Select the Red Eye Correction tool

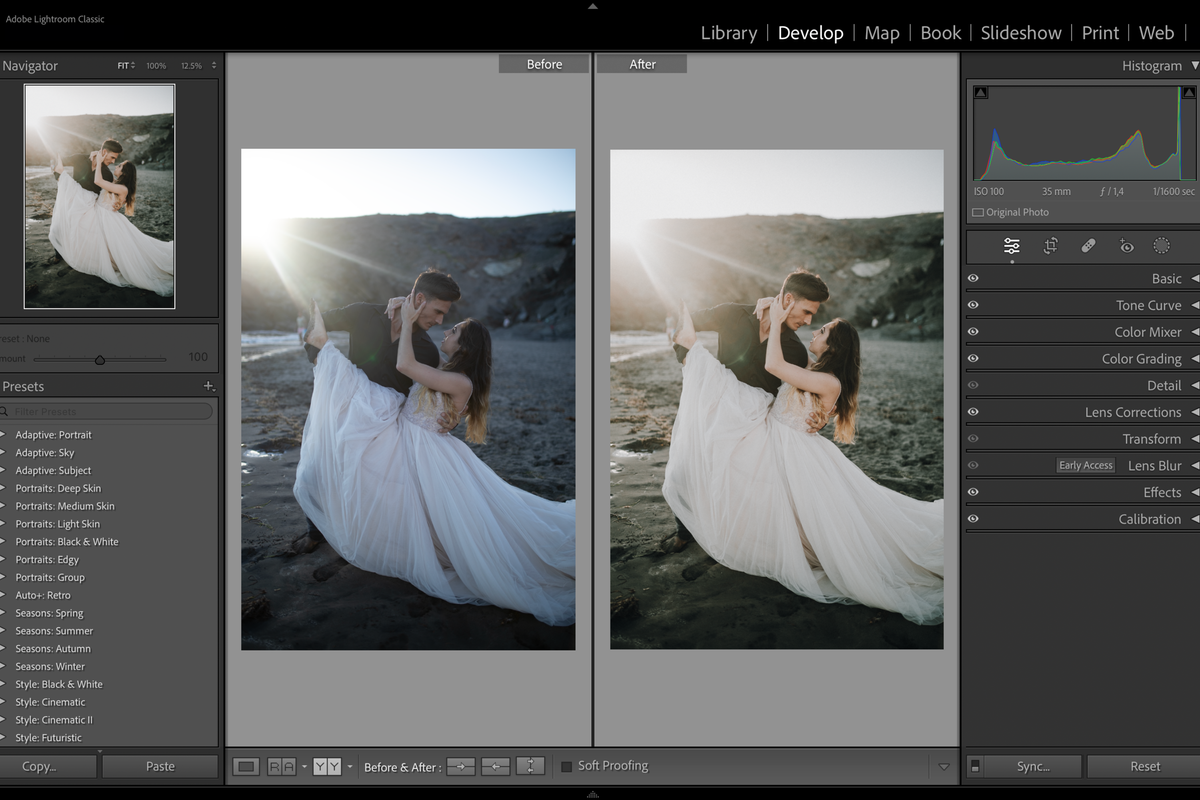tap(1124, 246)
